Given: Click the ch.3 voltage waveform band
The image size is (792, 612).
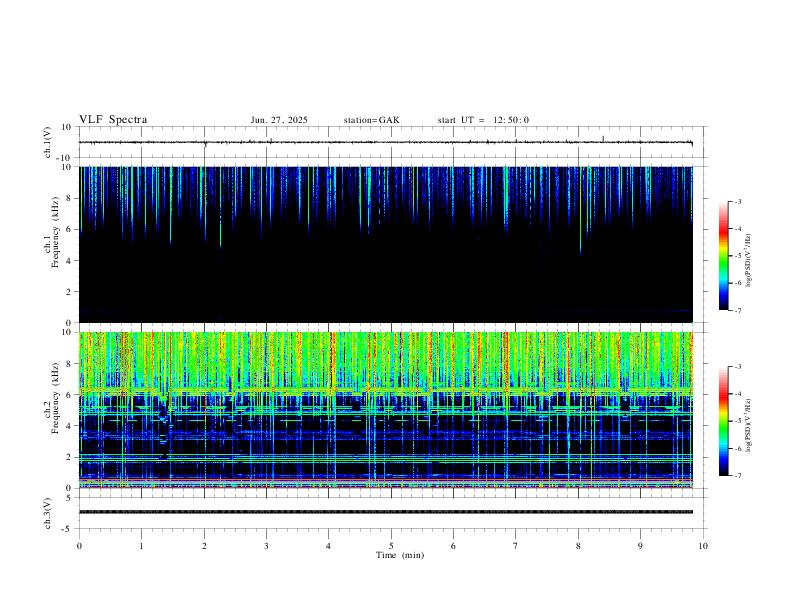Looking at the screenshot, I should pos(386,512).
